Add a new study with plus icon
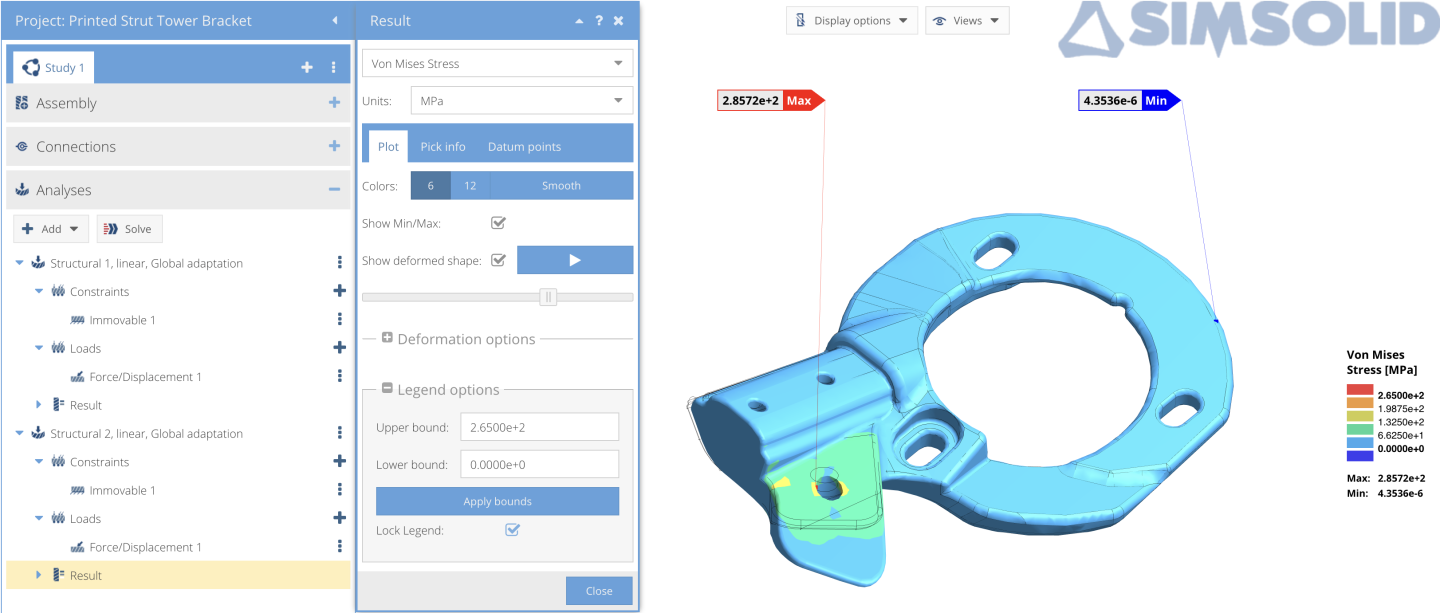This screenshot has height=613, width=1440. coord(307,68)
